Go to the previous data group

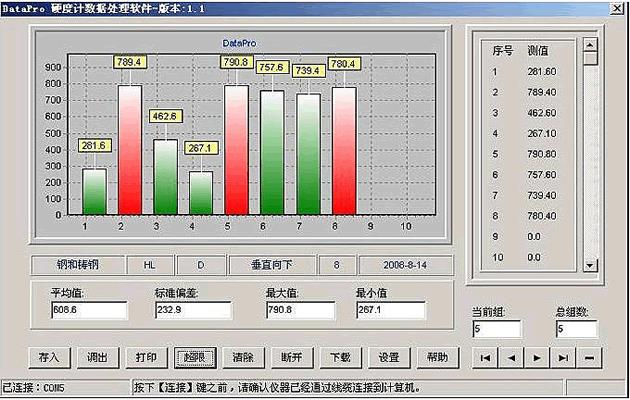(512, 357)
